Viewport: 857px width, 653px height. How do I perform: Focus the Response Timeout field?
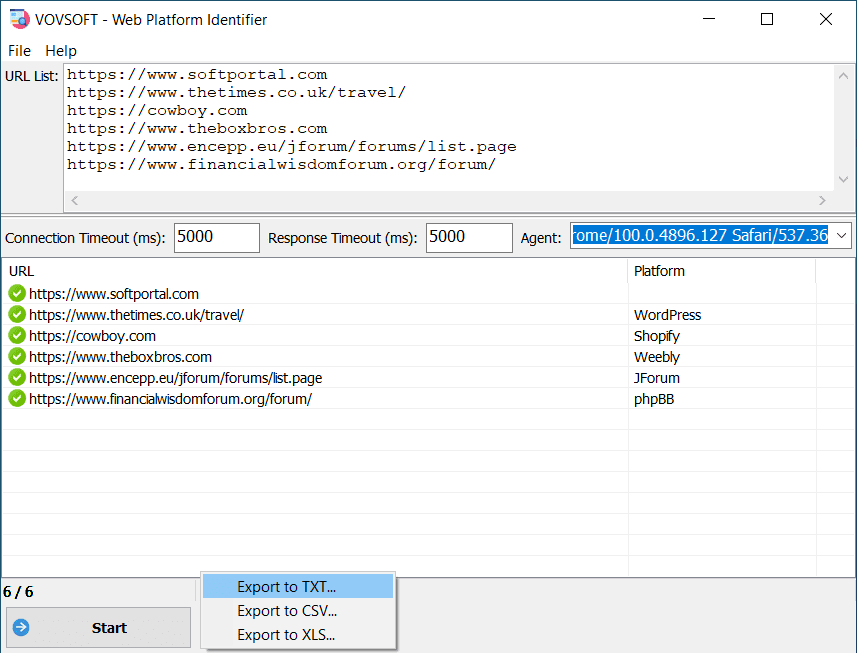(468, 238)
